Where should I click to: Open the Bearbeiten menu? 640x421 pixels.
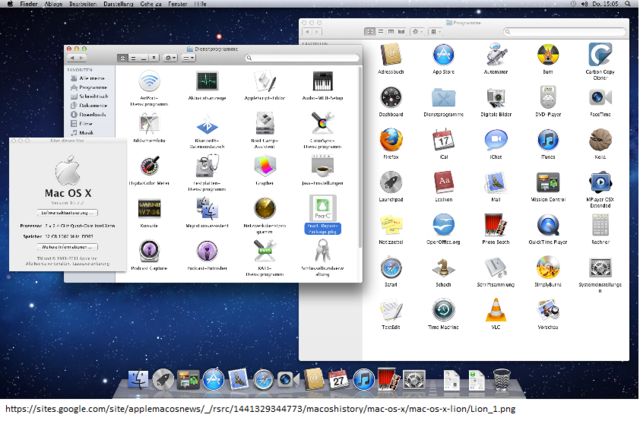coord(83,4)
